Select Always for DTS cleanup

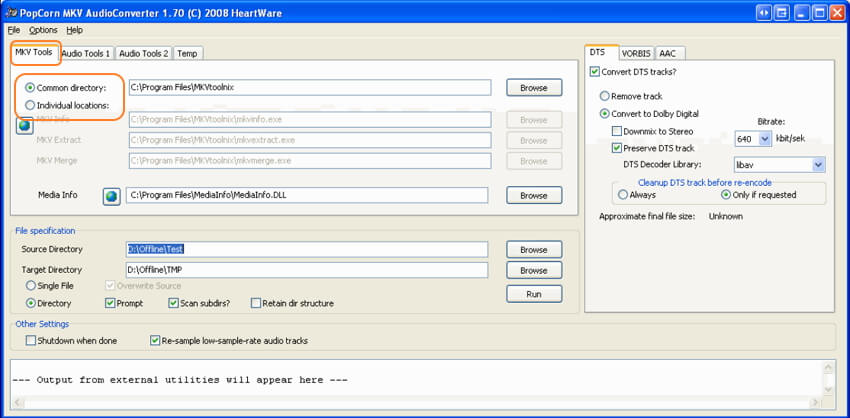(x=623, y=194)
